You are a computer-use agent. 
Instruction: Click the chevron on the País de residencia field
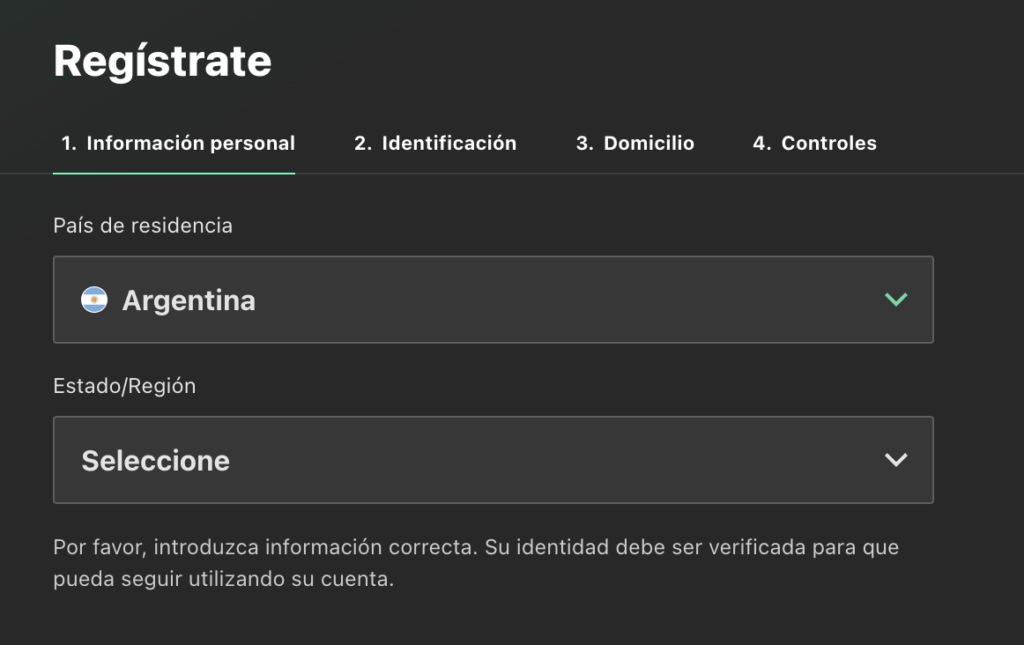click(x=895, y=299)
